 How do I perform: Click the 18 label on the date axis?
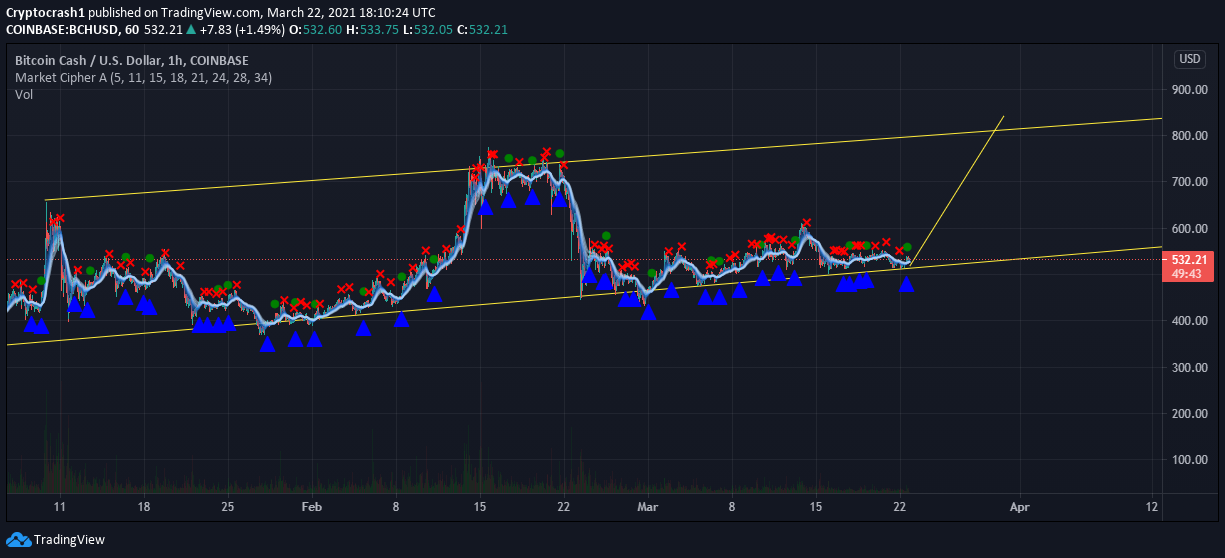[x=144, y=507]
